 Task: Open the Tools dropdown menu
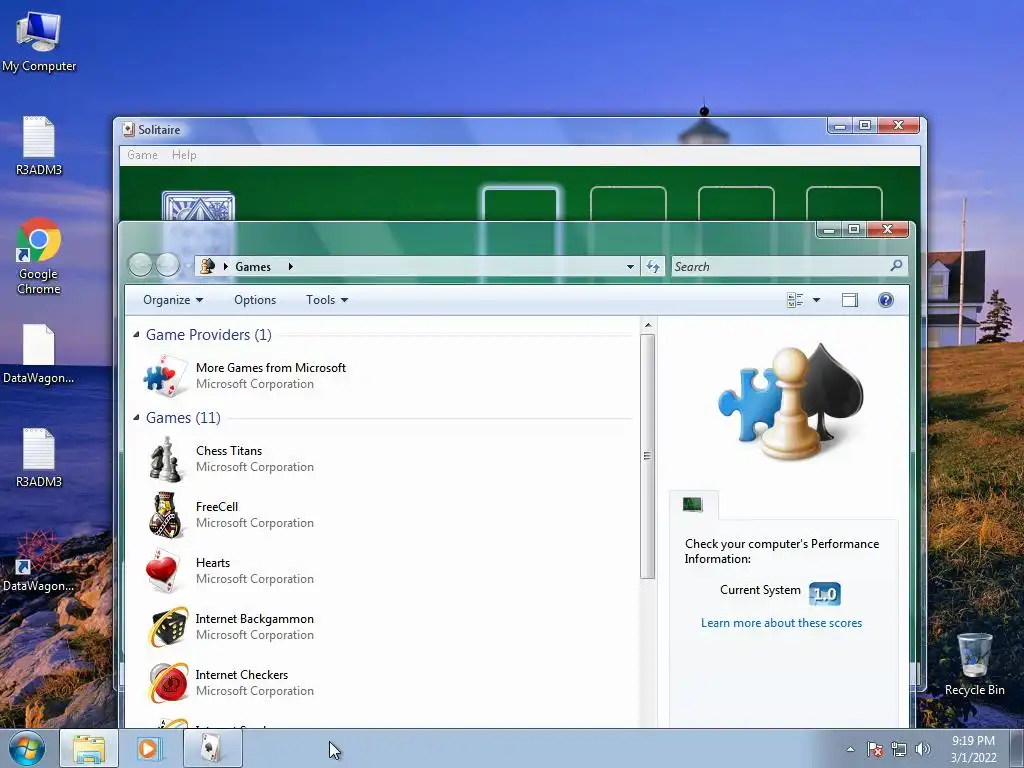(x=327, y=300)
